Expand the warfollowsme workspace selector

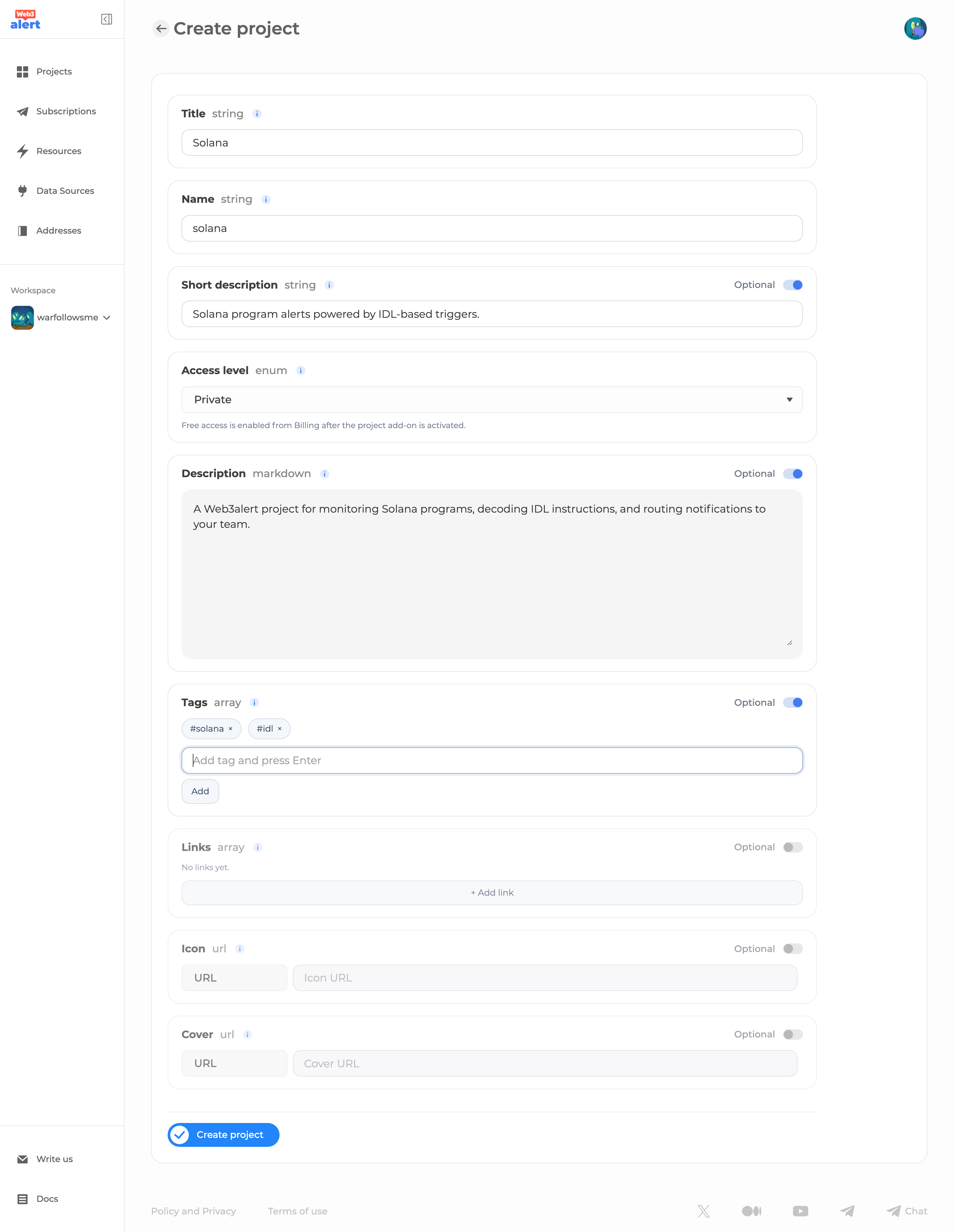(x=61, y=317)
